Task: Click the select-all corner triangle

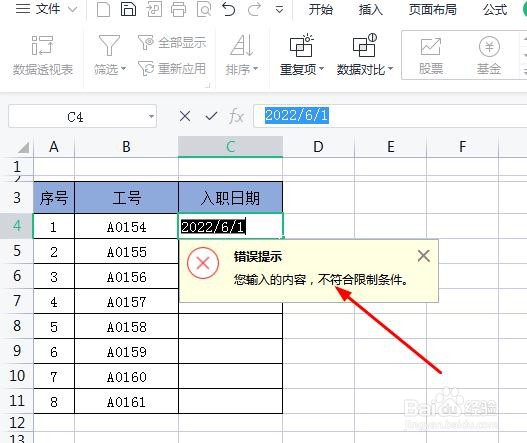Action: (23, 147)
